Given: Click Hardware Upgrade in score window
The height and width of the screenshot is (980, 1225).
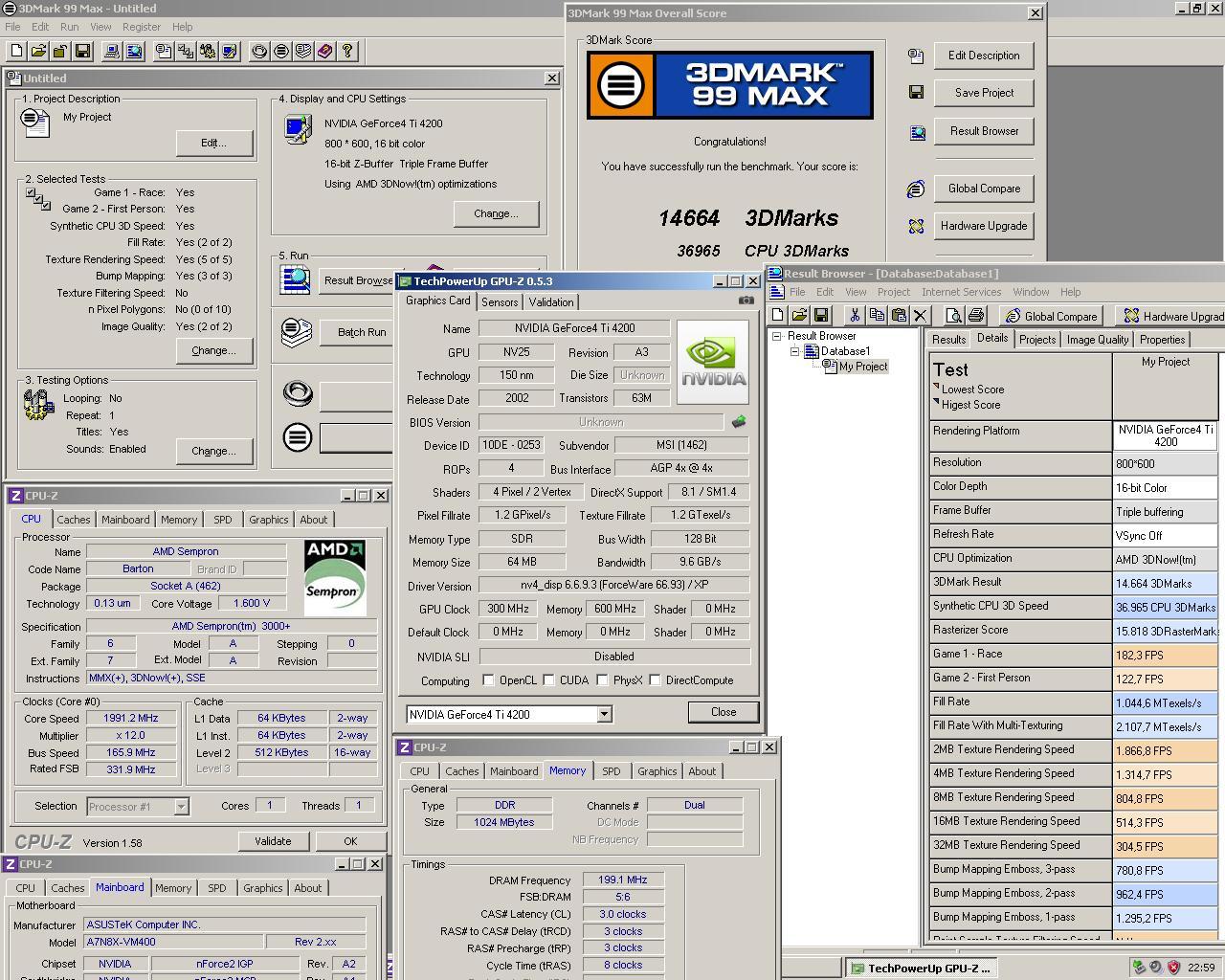Looking at the screenshot, I should (984, 226).
